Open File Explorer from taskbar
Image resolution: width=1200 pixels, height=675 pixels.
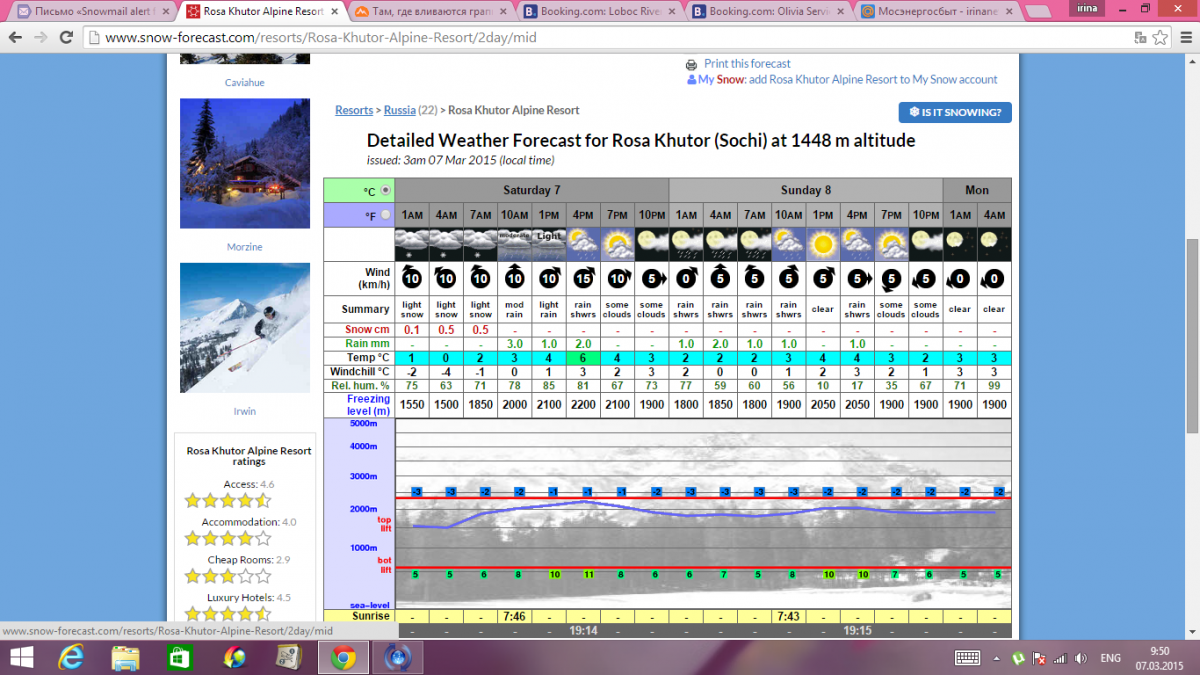[126, 658]
